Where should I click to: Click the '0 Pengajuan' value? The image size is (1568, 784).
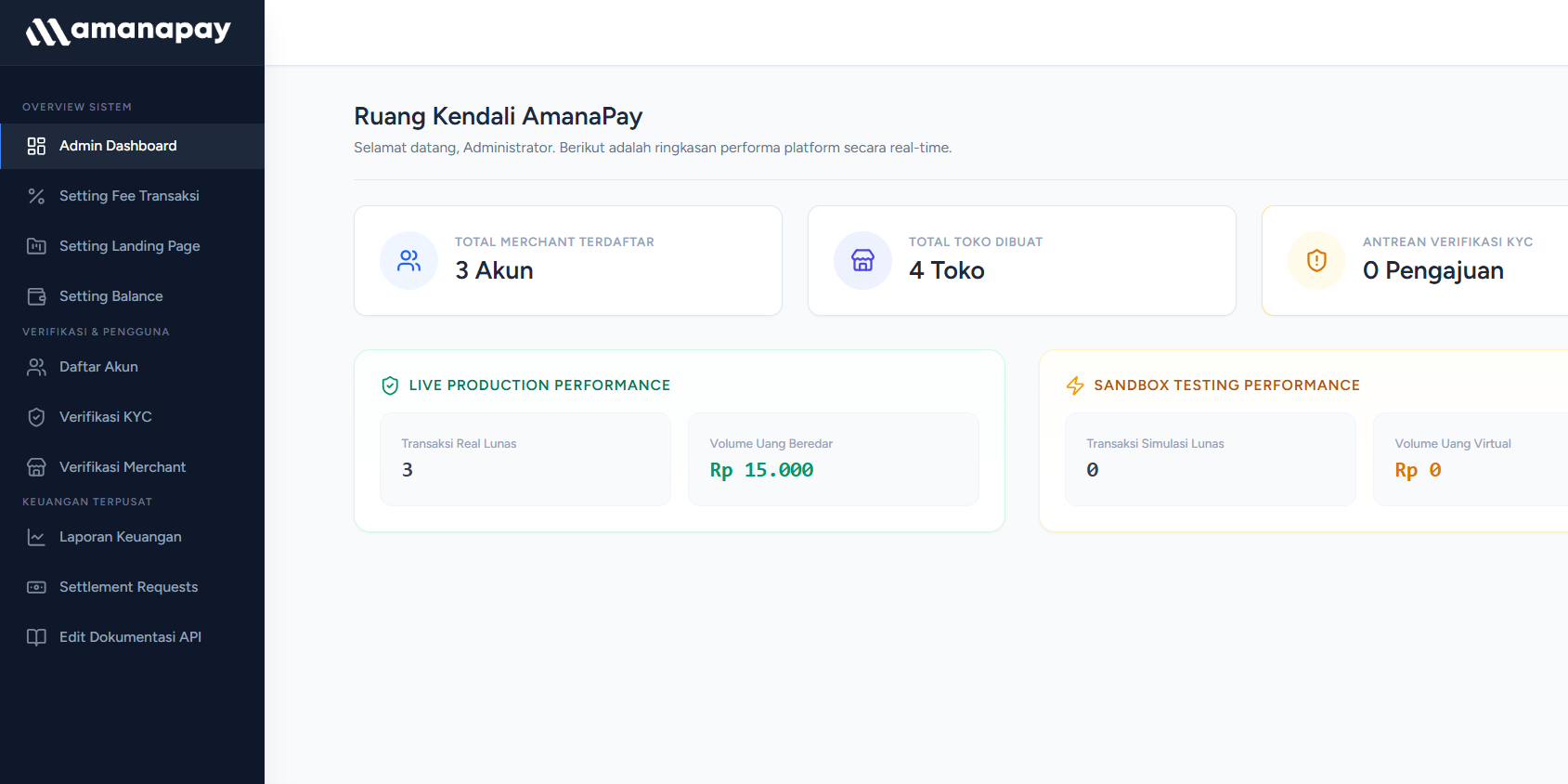tap(1433, 270)
